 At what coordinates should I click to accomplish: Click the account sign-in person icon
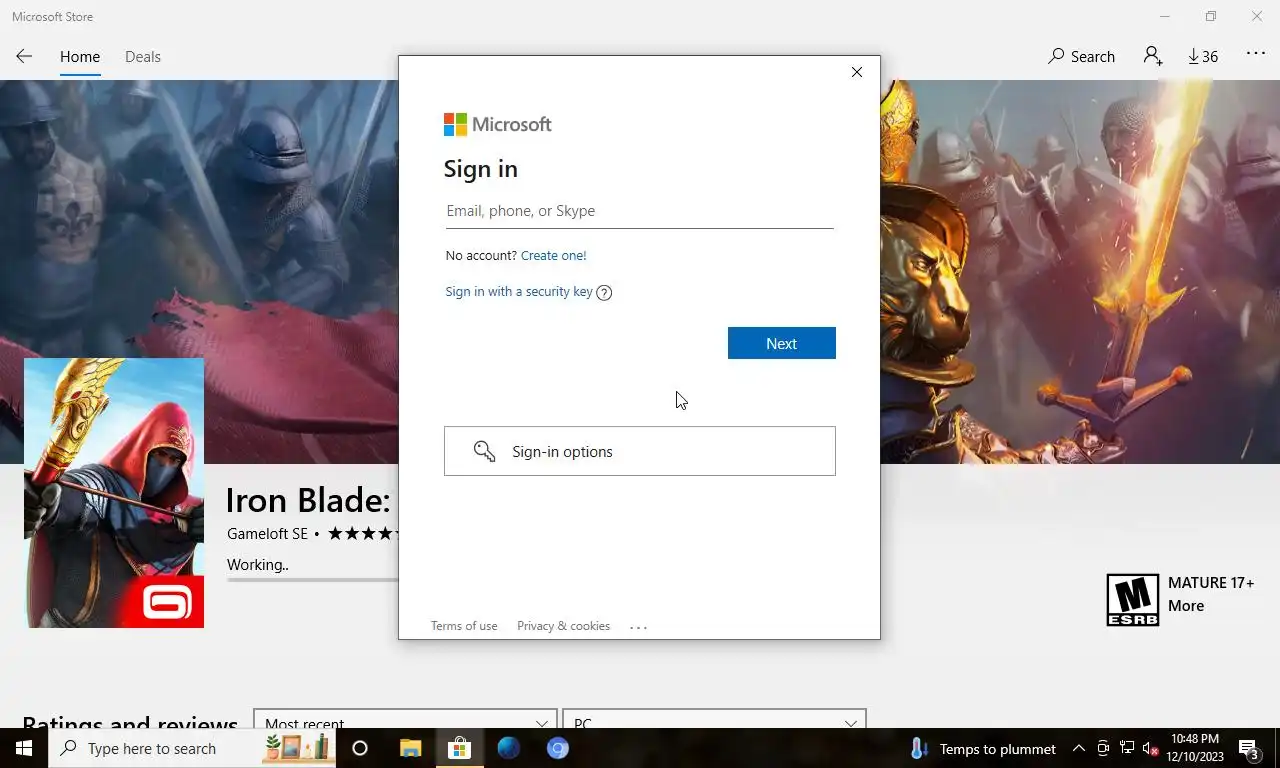pyautogui.click(x=1153, y=56)
